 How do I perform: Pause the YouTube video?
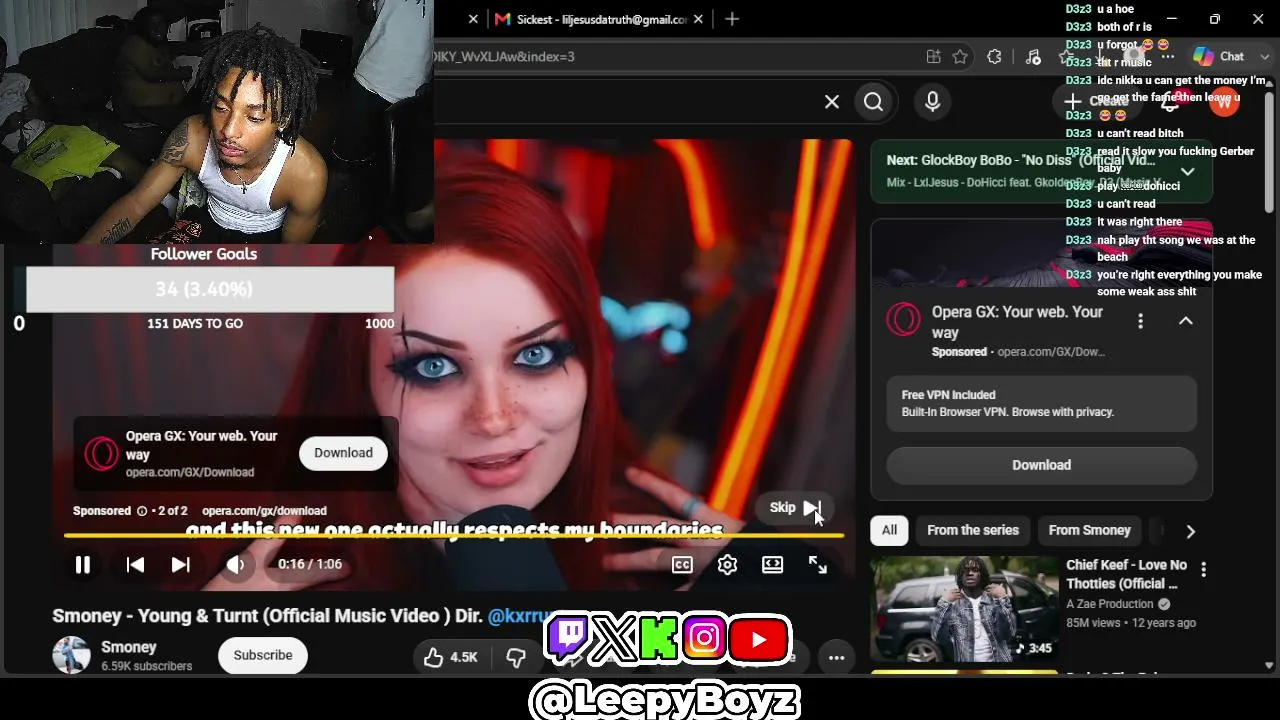[83, 565]
